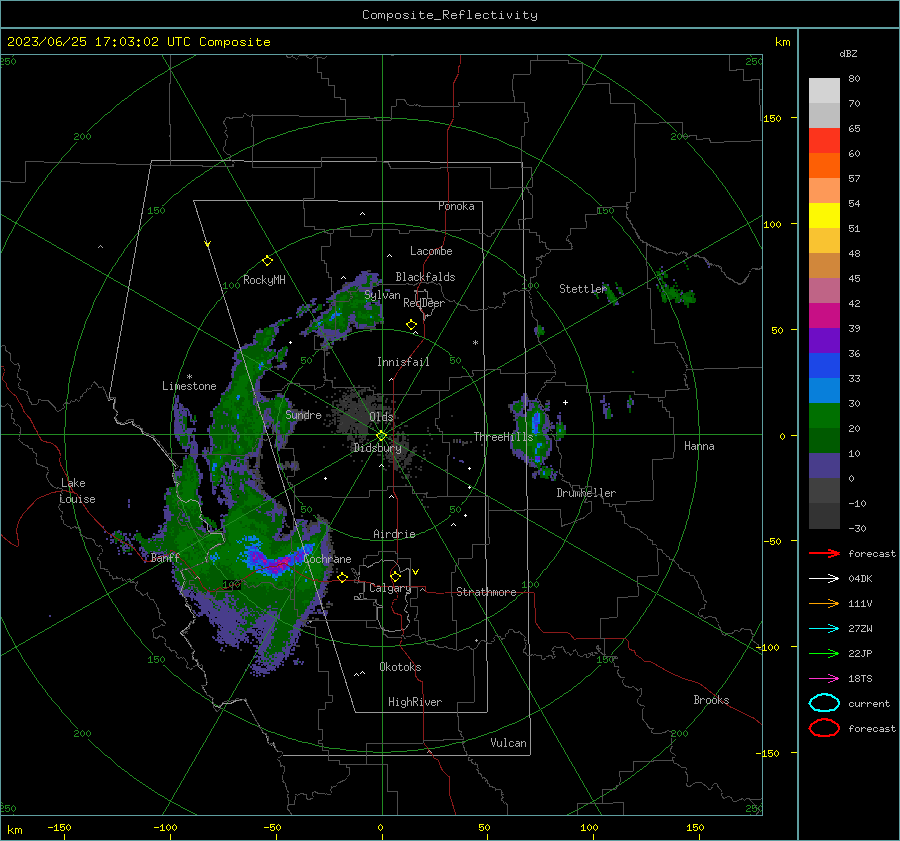Click the purple 36-39 dBZ color swatch
The image size is (900, 841).
click(x=824, y=340)
